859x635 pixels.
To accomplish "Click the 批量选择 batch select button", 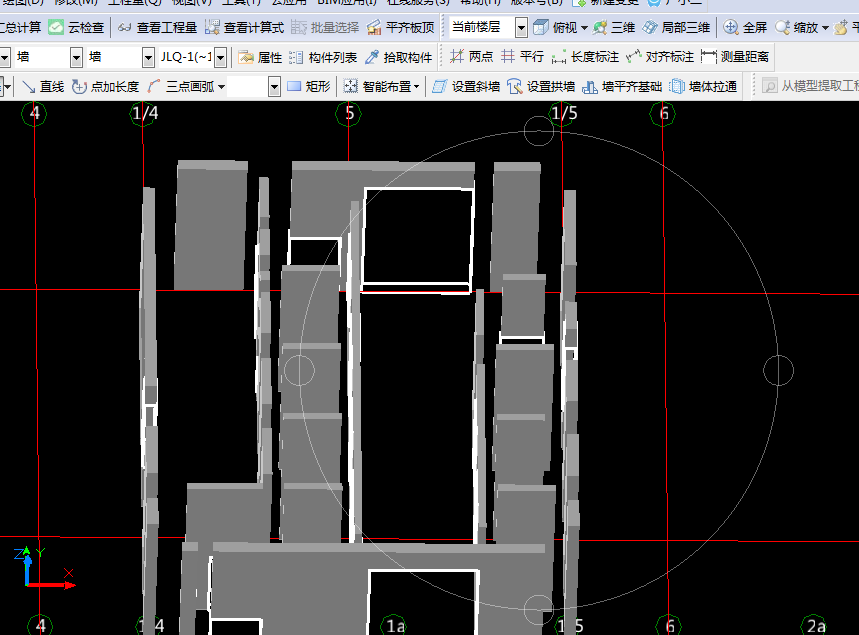I will pyautogui.click(x=325, y=27).
